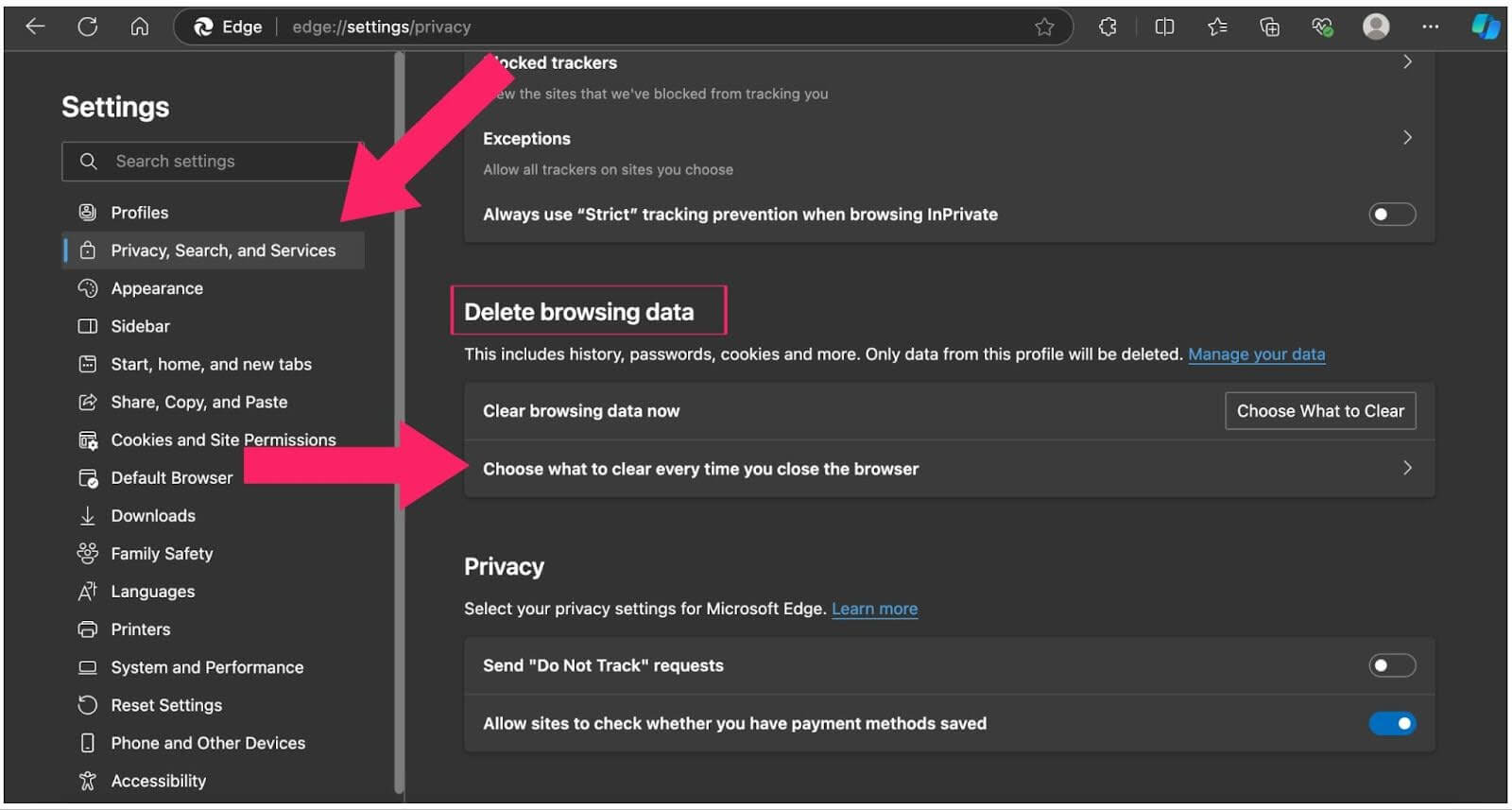Screen dimensions: 1512x810
Task: Expand the Exceptions row chevron
Action: (x=1407, y=138)
